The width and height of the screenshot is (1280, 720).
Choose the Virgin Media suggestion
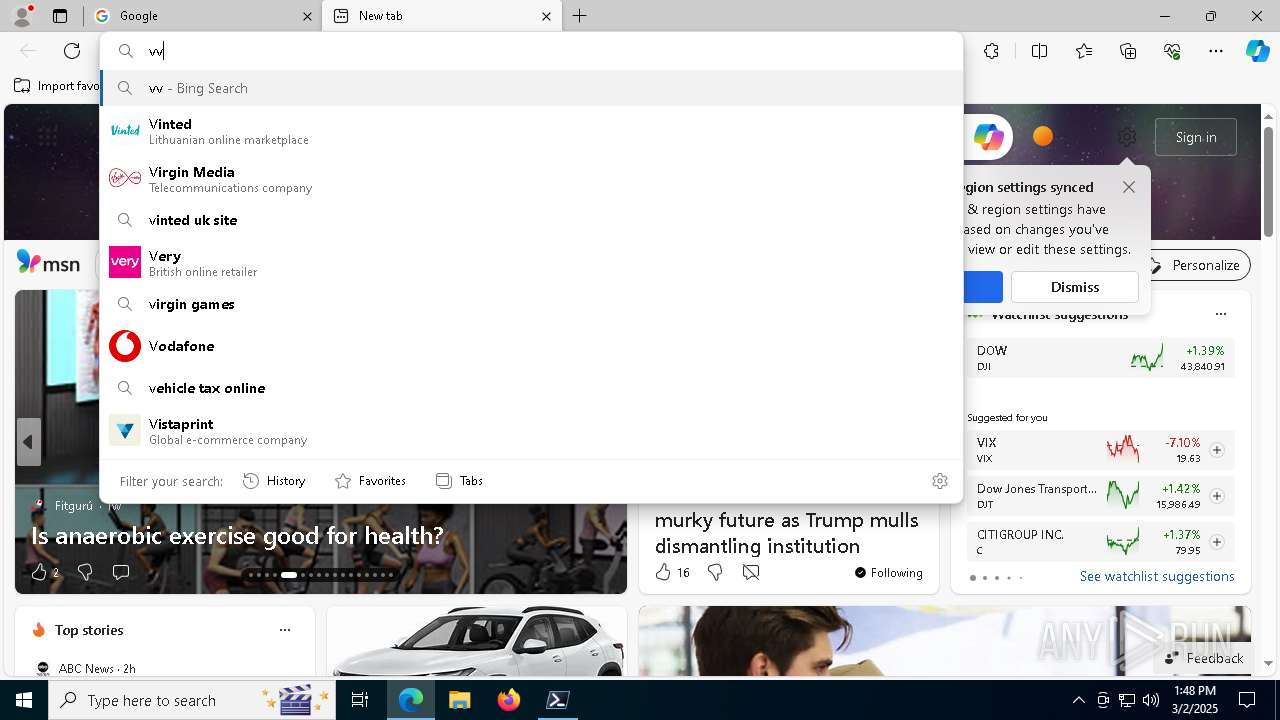point(531,179)
